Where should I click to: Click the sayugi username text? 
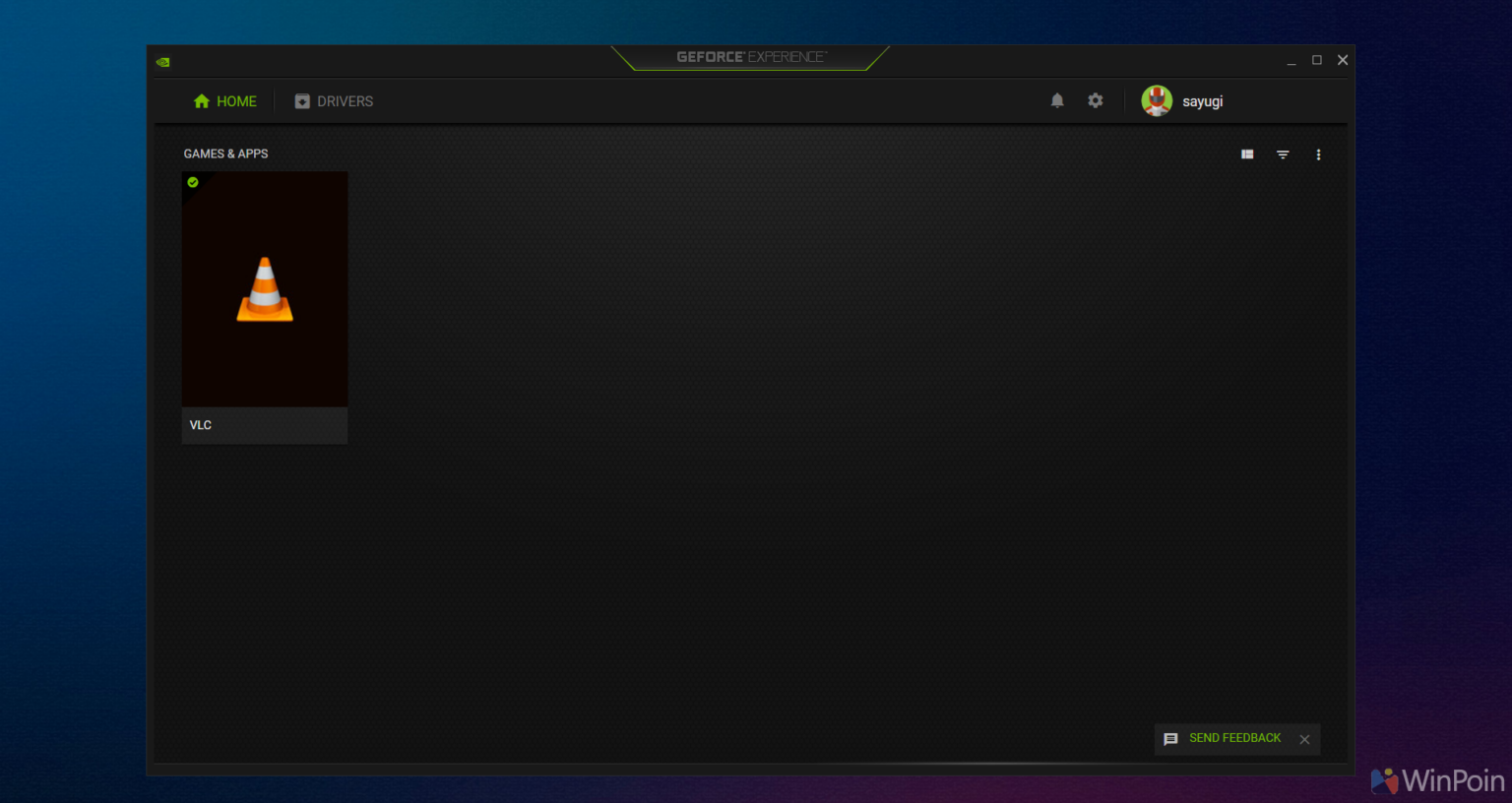[1202, 100]
